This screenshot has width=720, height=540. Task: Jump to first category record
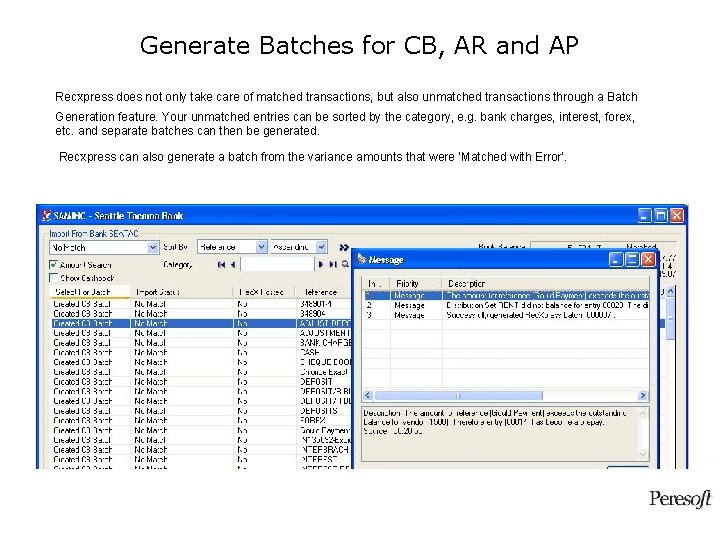(x=221, y=264)
